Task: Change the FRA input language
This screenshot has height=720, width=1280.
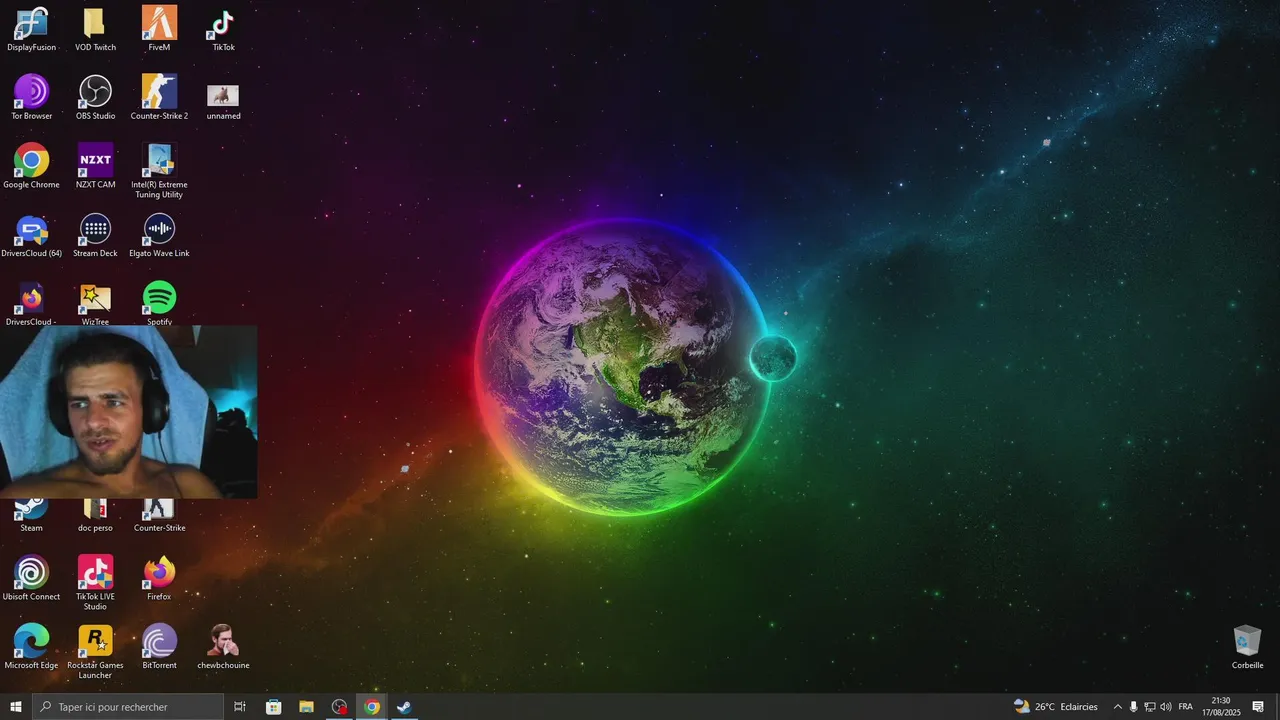Action: pos(1185,707)
